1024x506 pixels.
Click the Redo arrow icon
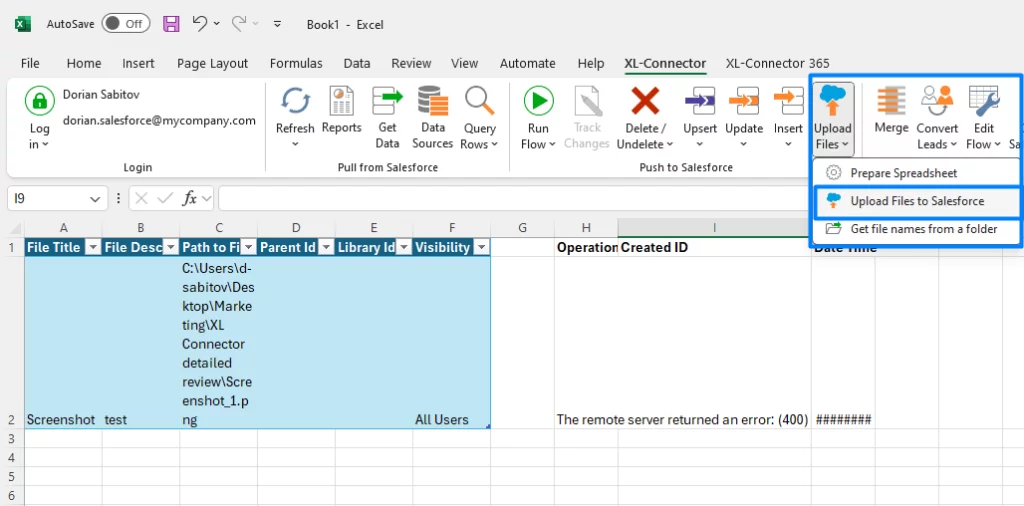click(239, 24)
